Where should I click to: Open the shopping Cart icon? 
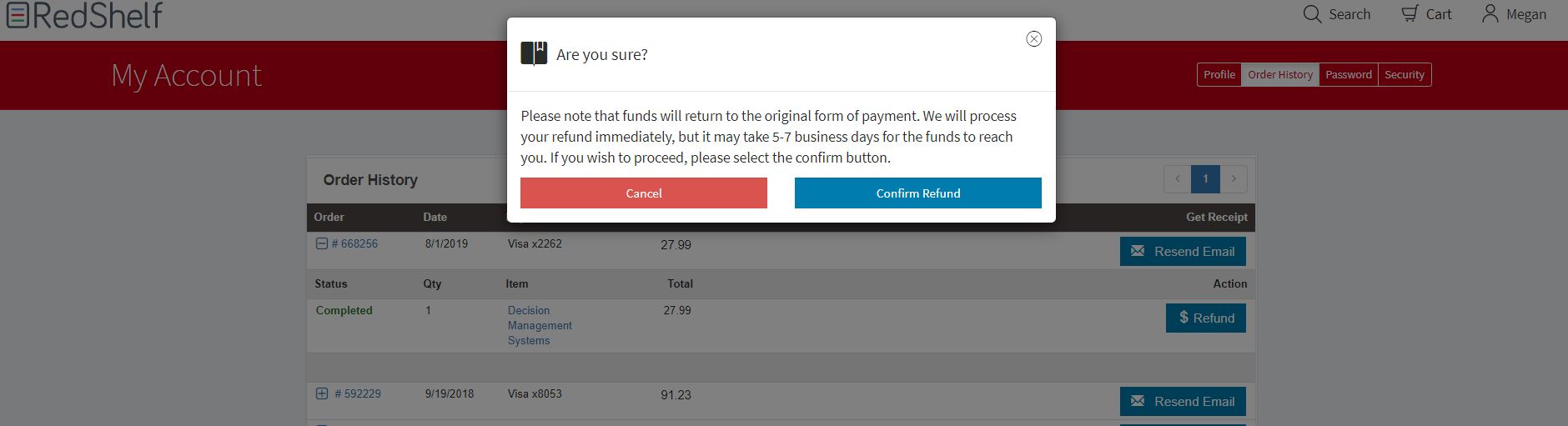coord(1410,14)
